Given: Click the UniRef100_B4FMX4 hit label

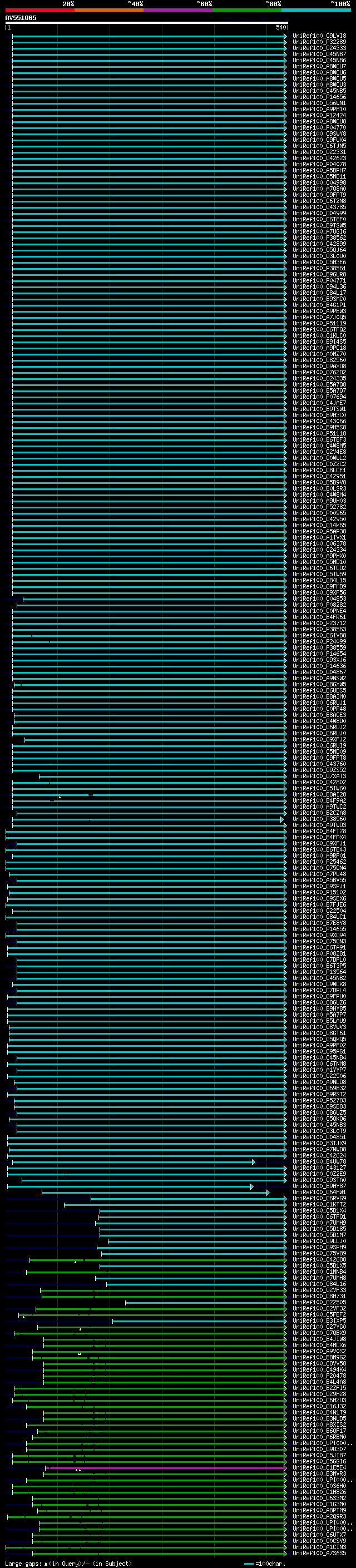Looking at the screenshot, I should [319, 837].
